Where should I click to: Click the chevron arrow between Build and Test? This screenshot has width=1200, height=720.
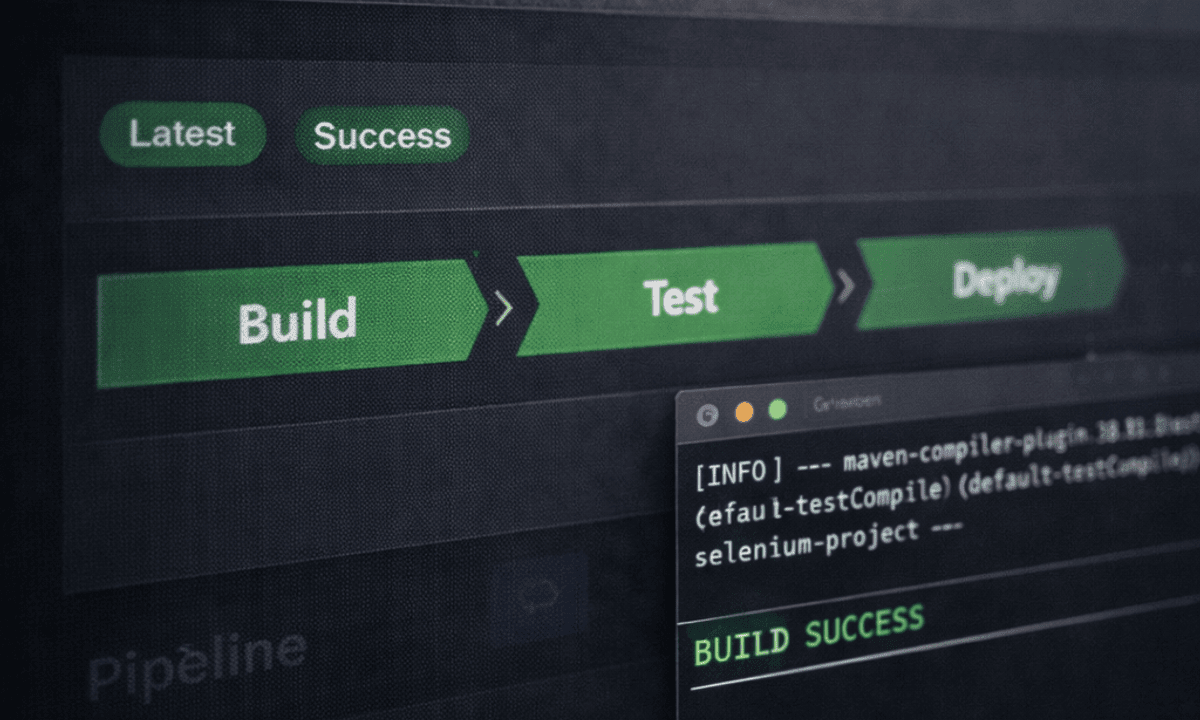[x=503, y=307]
